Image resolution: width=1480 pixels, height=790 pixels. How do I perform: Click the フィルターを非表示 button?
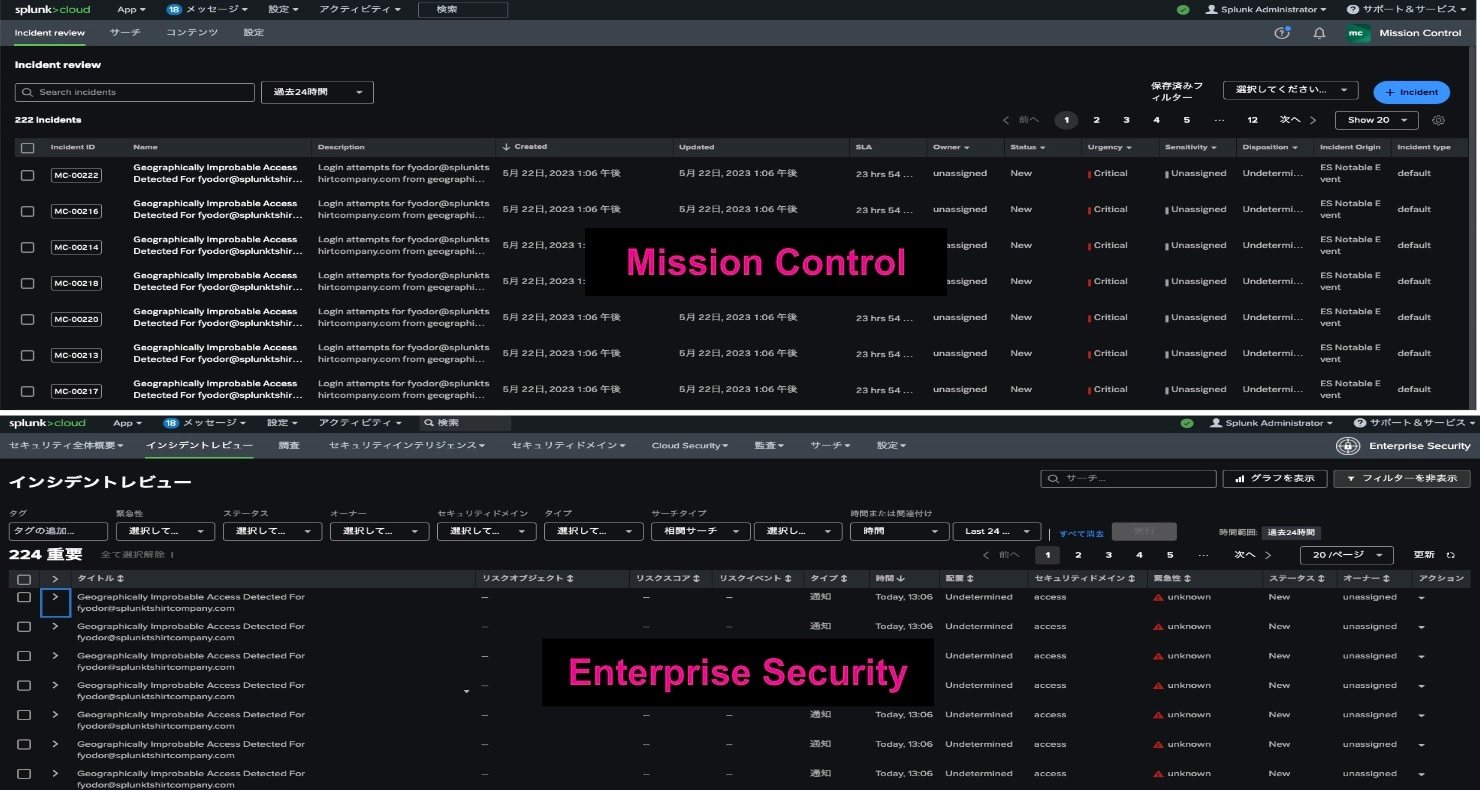point(1401,479)
